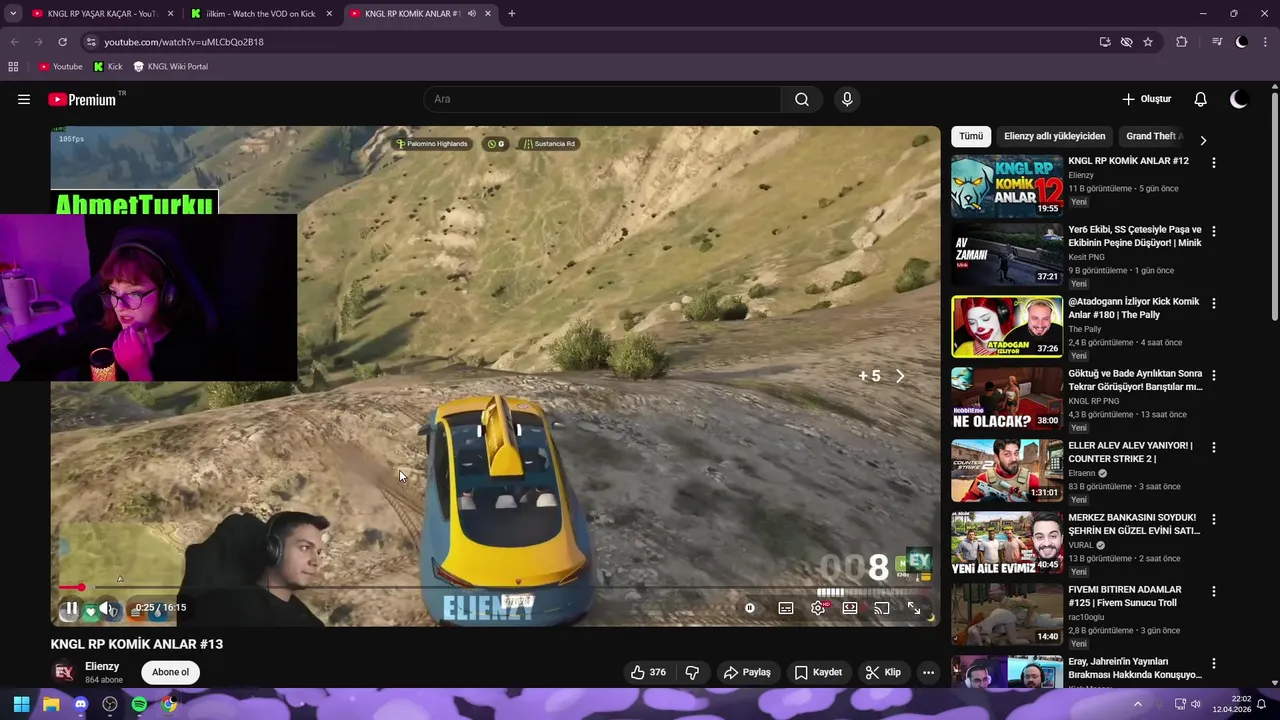The height and width of the screenshot is (720, 1280).
Task: Open AV ZAMANI video thumbnail
Action: click(1007, 254)
